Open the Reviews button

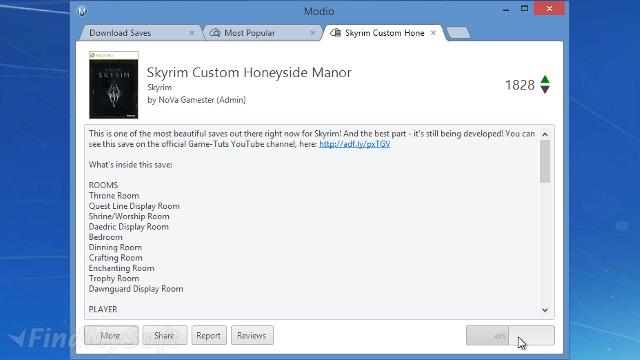(x=252, y=336)
